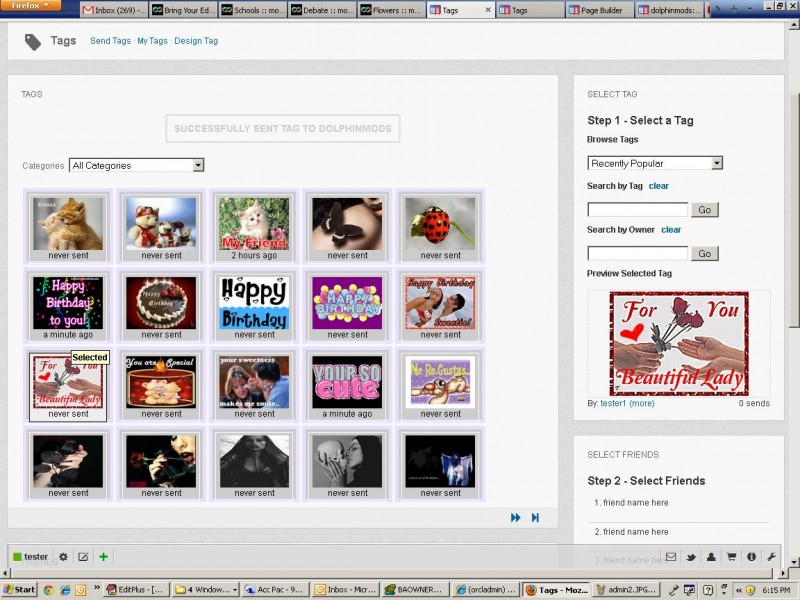Click down arrow of page vertical scrollbar

point(794,562)
